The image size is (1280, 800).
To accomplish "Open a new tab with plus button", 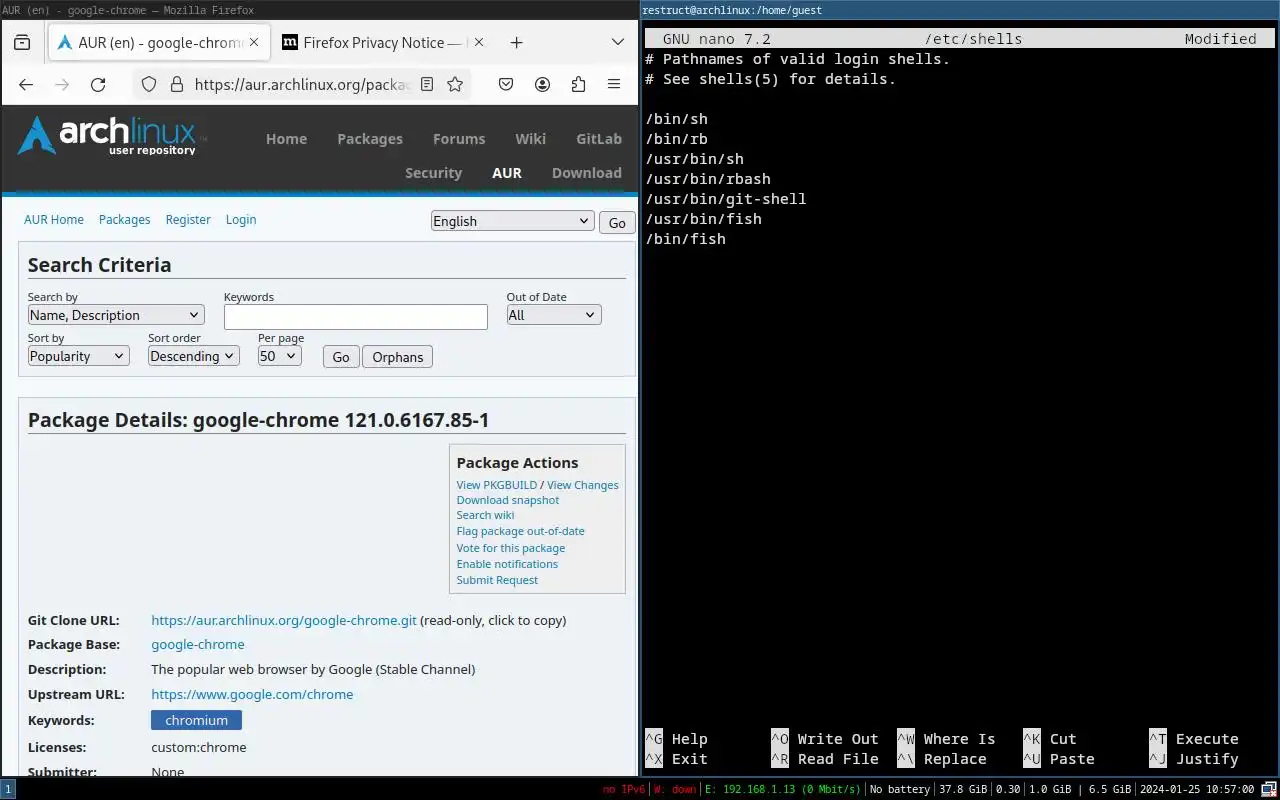I will [x=516, y=43].
